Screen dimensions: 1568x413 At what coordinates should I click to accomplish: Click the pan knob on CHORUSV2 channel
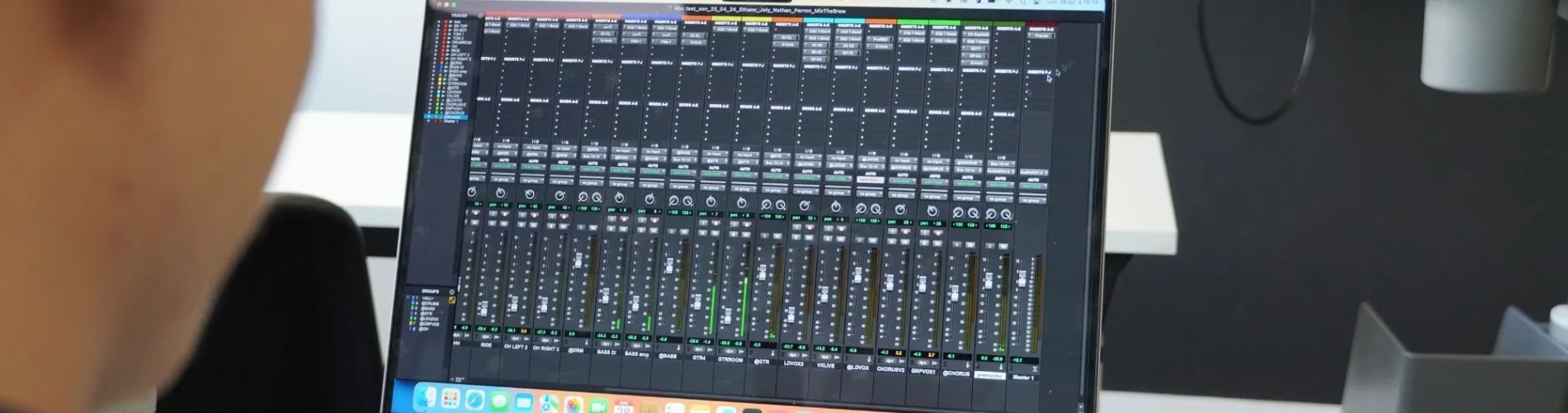[900, 209]
